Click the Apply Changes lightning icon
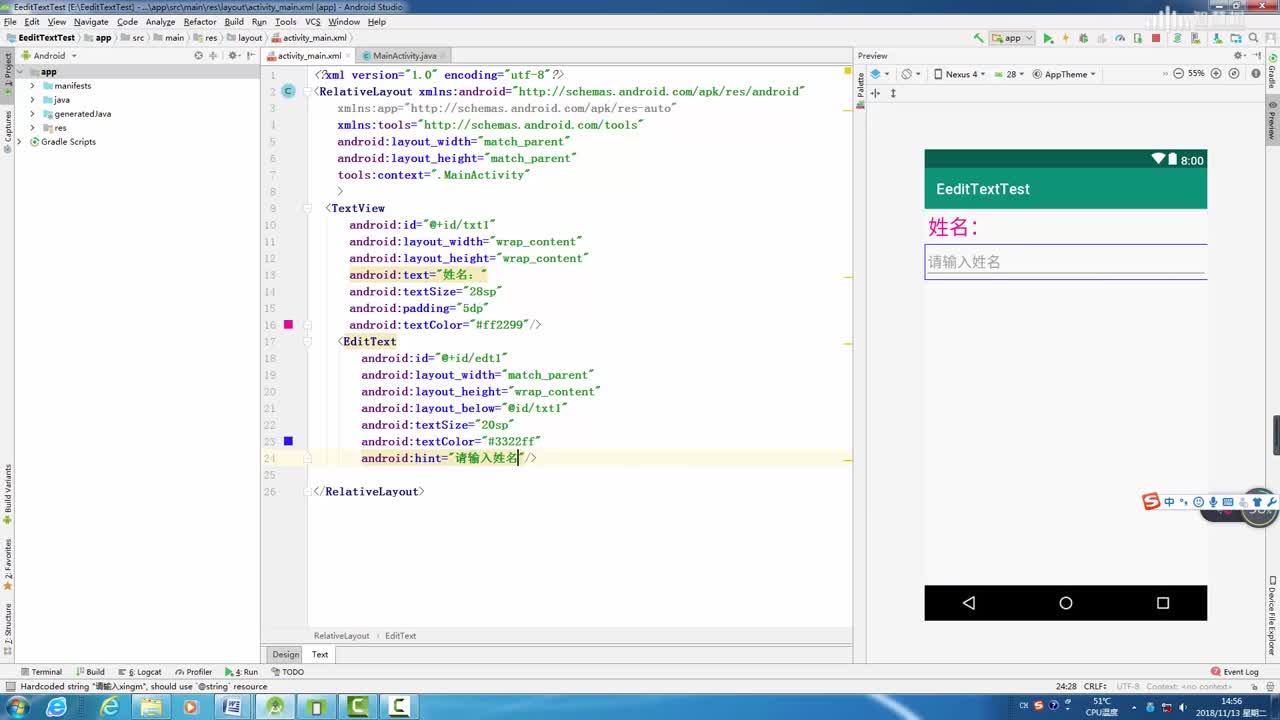The width and height of the screenshot is (1280, 720). point(1066,38)
